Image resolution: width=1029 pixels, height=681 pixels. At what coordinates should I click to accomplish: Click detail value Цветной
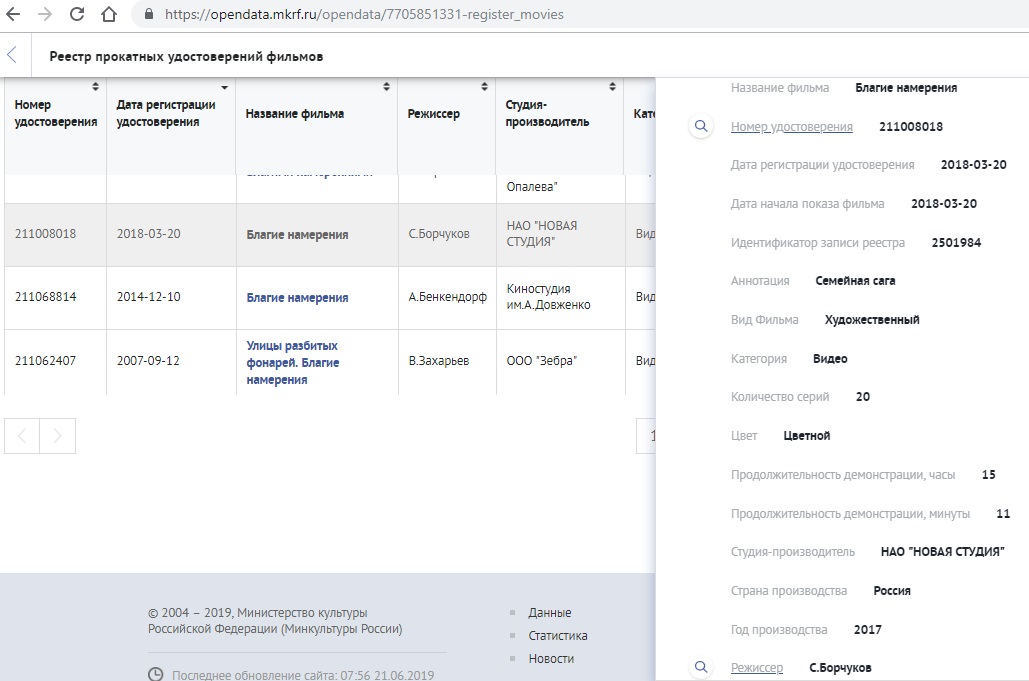(807, 436)
